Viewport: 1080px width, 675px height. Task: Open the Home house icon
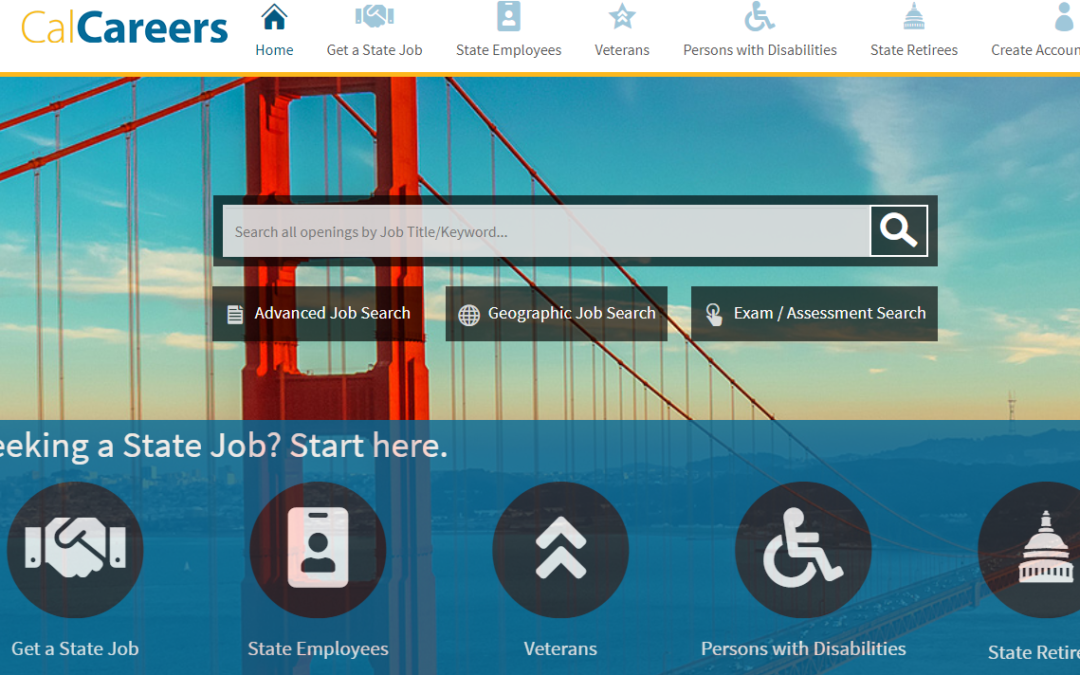(x=273, y=17)
